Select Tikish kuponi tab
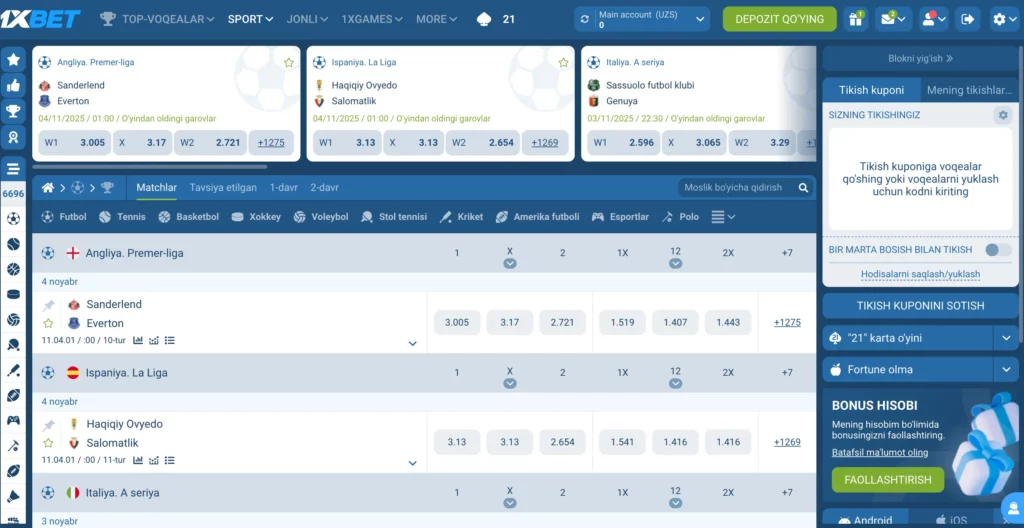 pos(871,90)
